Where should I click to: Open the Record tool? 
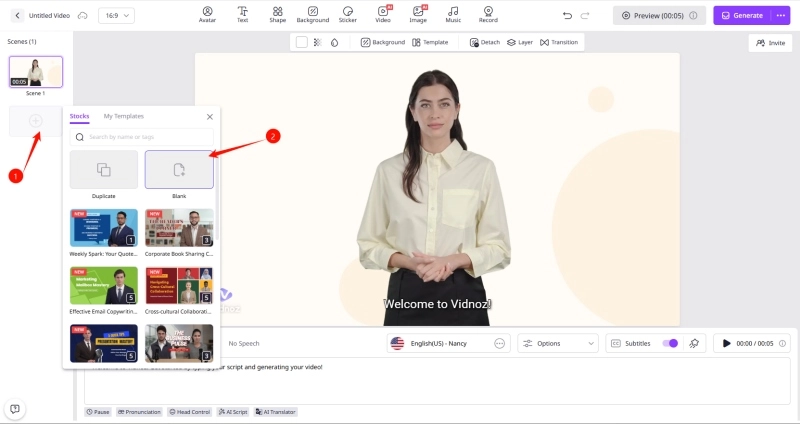[x=488, y=15]
